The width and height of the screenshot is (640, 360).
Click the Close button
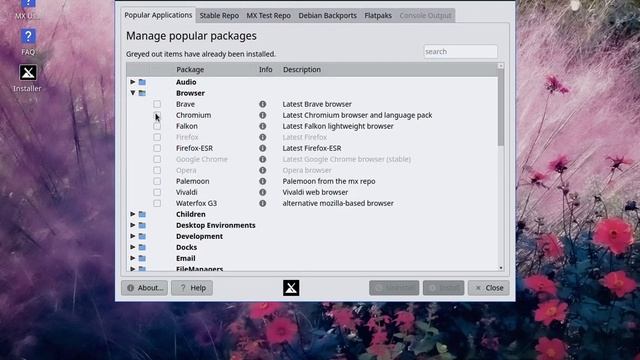(489, 288)
